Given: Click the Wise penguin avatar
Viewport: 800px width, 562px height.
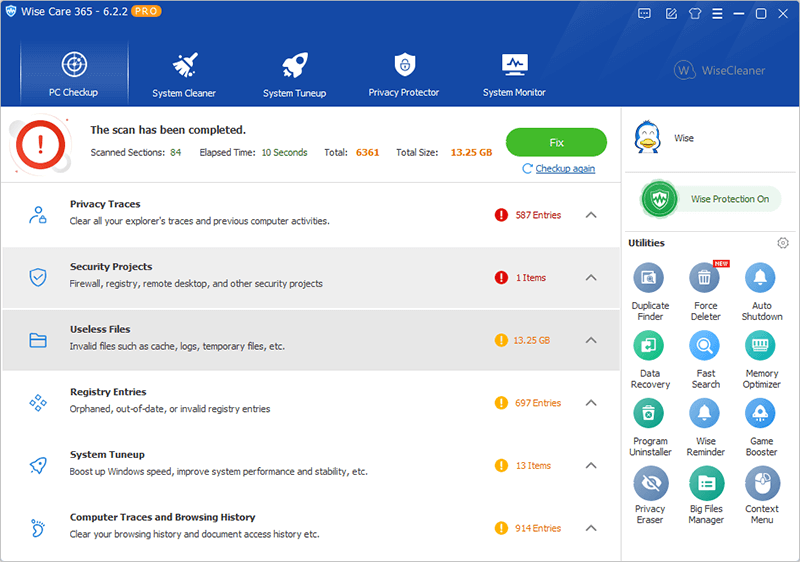Looking at the screenshot, I should coord(647,137).
